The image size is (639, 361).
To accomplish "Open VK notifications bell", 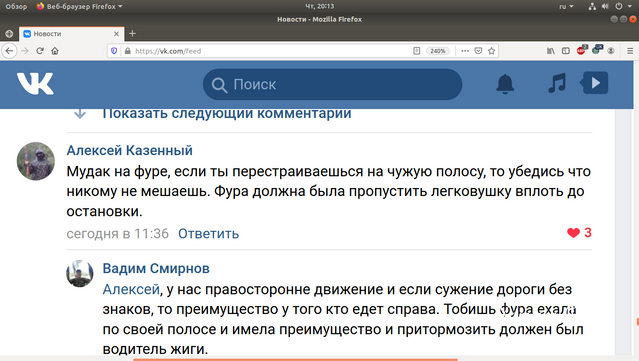I will point(505,84).
